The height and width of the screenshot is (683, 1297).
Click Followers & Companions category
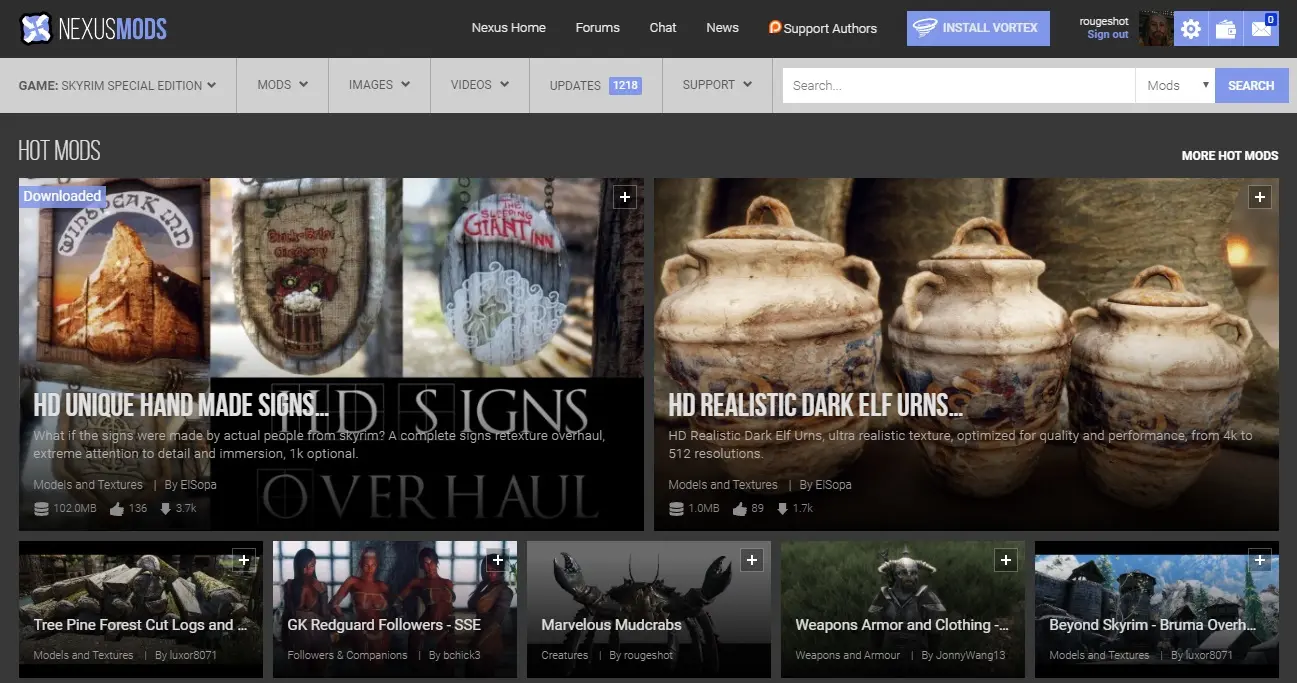point(347,656)
